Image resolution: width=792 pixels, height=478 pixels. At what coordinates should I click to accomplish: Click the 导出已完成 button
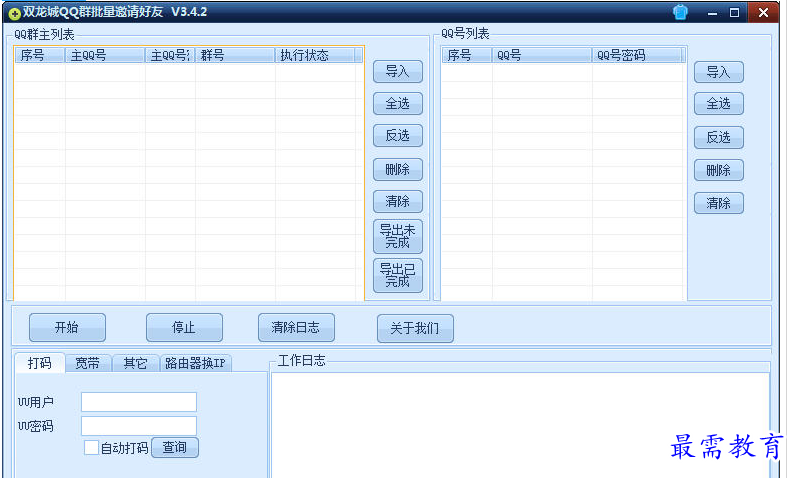pos(398,275)
